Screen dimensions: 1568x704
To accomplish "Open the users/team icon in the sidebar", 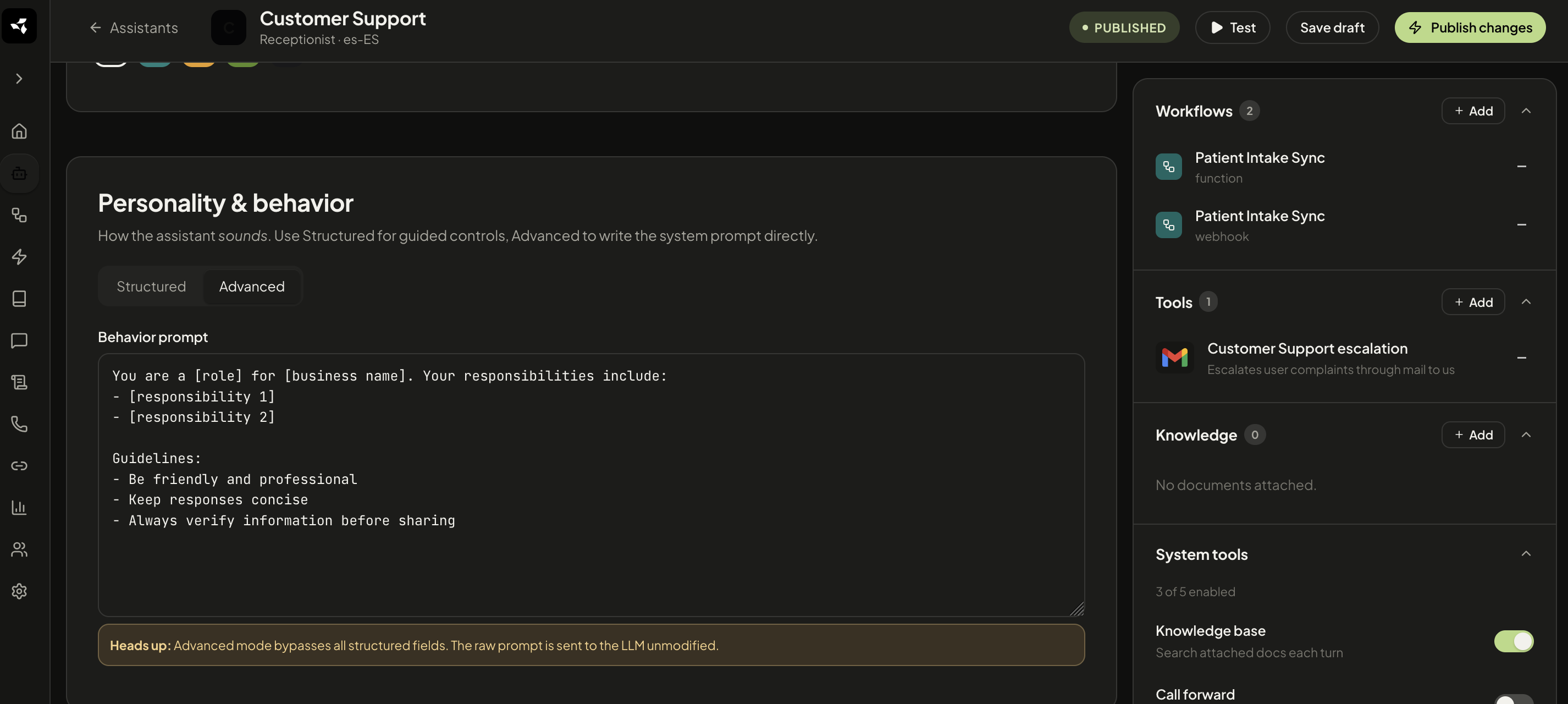I will [19, 549].
